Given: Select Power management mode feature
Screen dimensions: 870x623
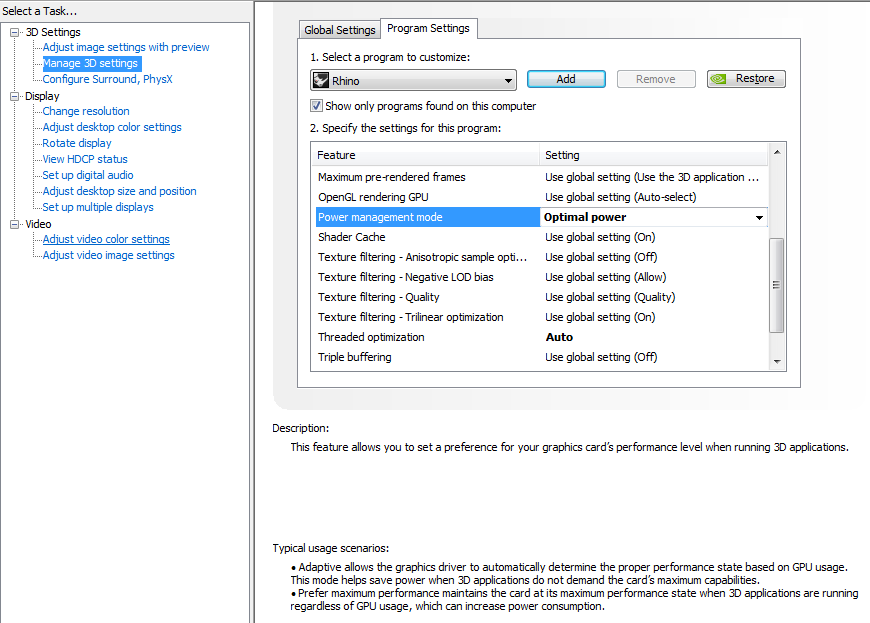Looking at the screenshot, I should (x=428, y=217).
